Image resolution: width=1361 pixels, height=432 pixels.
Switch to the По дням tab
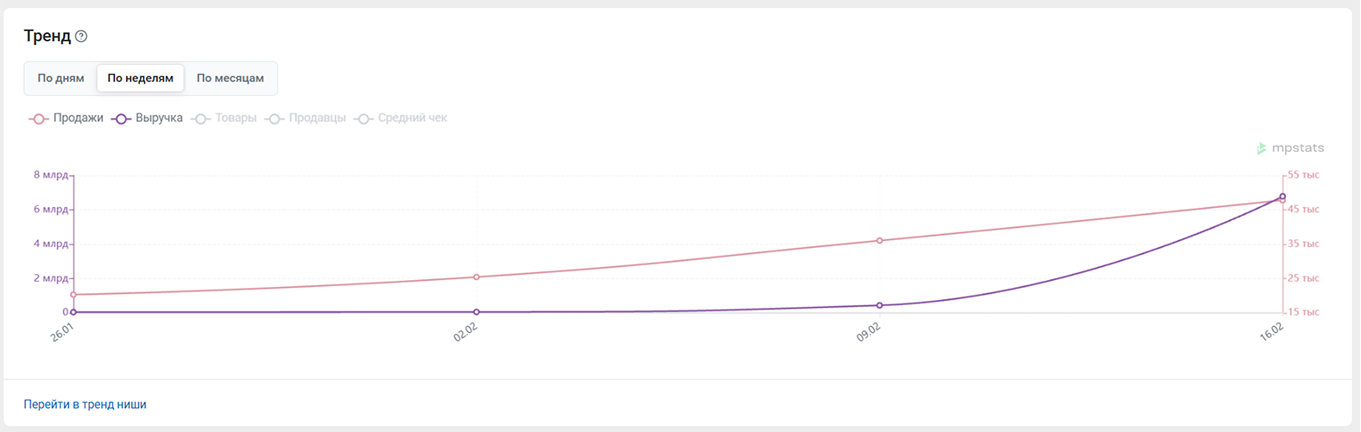click(x=61, y=78)
